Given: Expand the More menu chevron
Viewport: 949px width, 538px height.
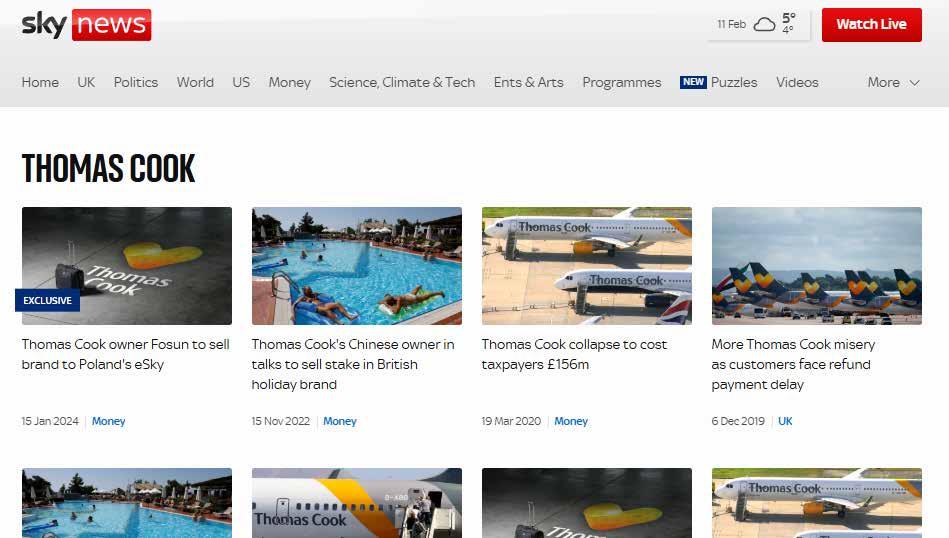Looking at the screenshot, I should (915, 83).
